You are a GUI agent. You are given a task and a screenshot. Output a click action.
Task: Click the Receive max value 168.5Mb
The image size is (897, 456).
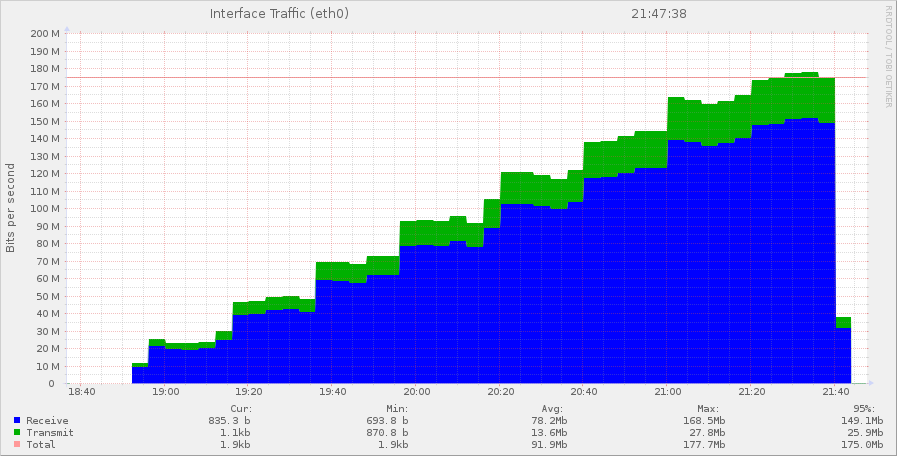(x=704, y=421)
